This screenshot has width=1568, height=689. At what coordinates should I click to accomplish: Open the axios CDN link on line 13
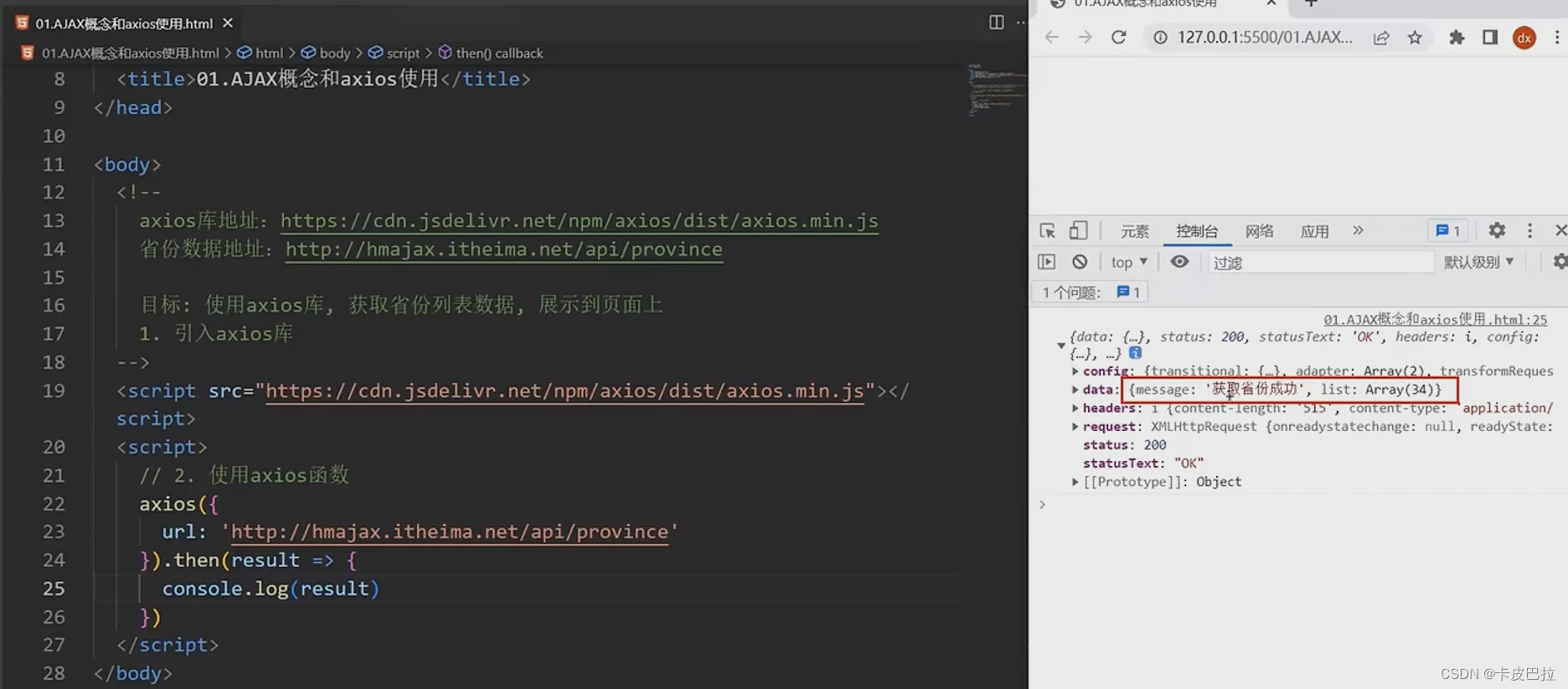click(x=579, y=220)
